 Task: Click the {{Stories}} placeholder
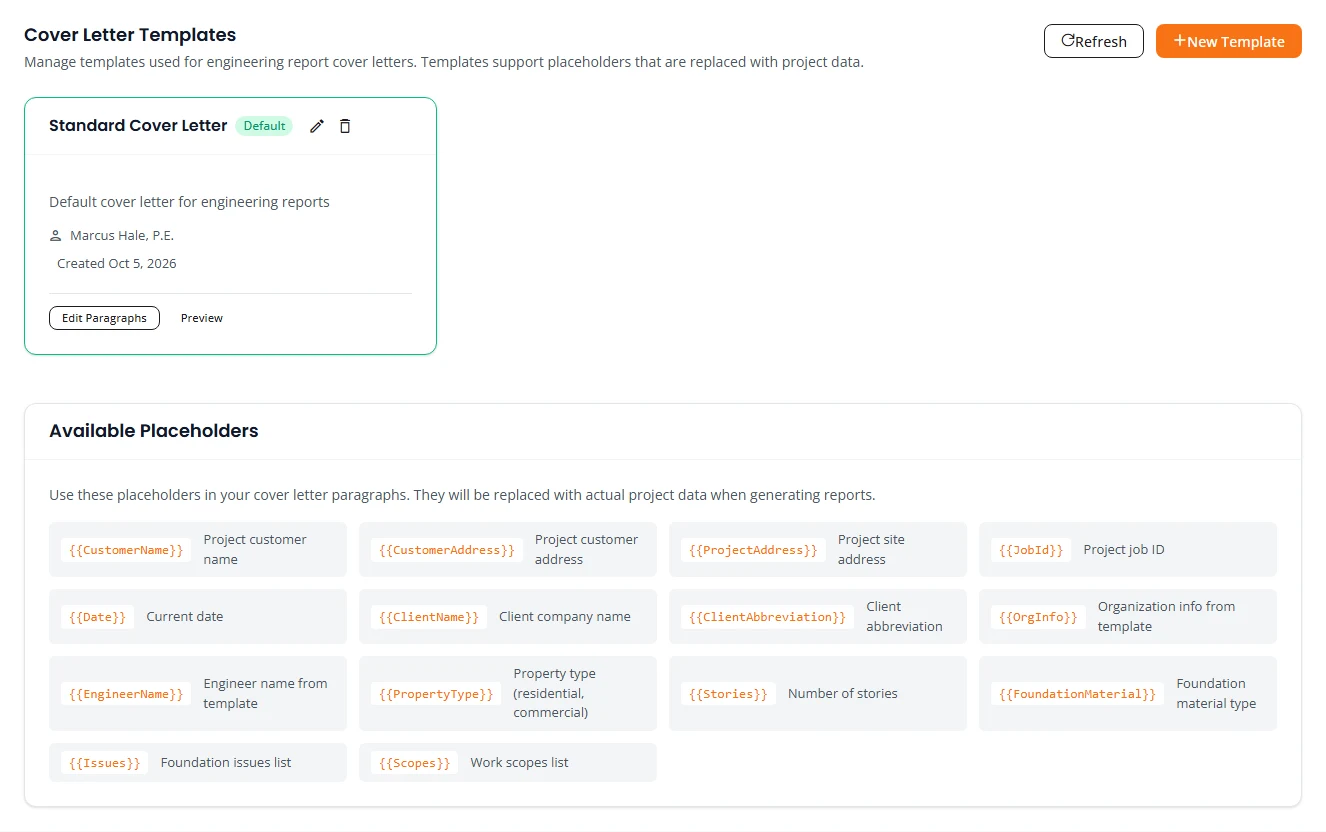click(728, 694)
